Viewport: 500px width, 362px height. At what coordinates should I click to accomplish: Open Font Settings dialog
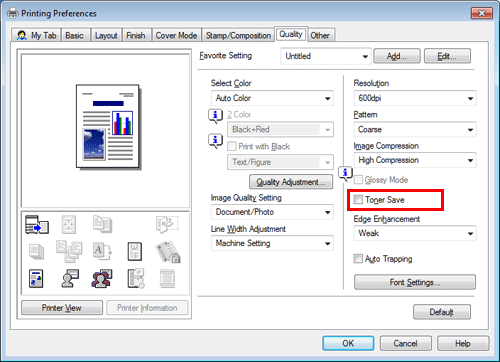[x=415, y=282]
